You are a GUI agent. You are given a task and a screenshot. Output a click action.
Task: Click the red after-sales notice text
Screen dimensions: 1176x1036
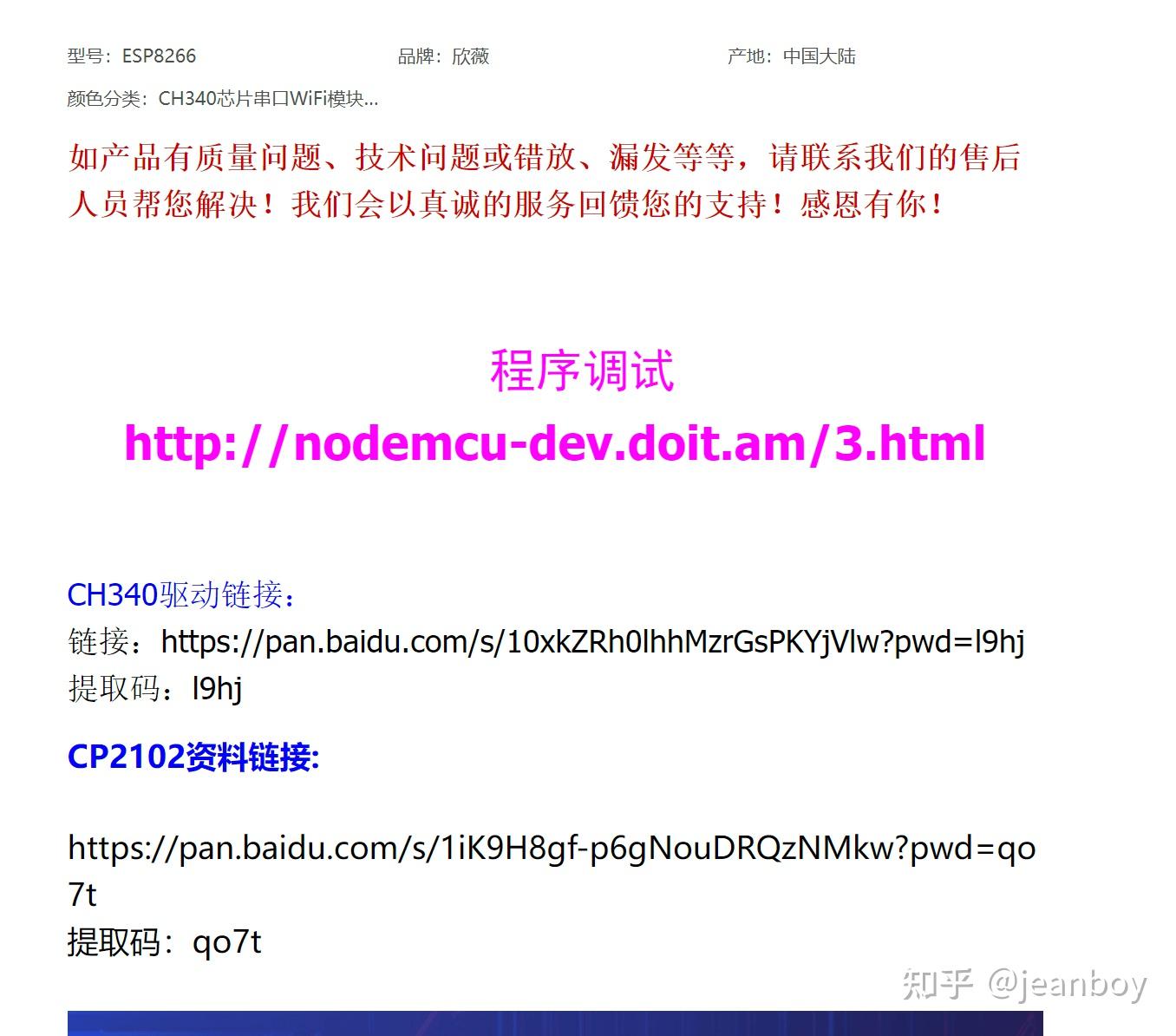coord(545,180)
